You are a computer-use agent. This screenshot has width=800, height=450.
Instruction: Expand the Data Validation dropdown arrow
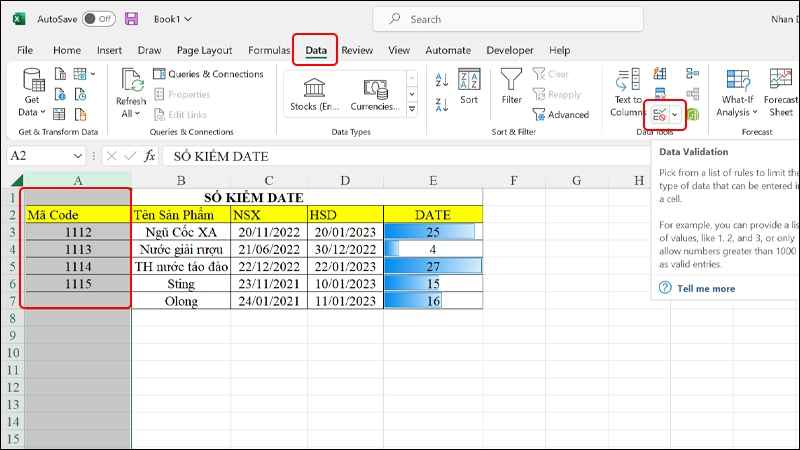[674, 115]
